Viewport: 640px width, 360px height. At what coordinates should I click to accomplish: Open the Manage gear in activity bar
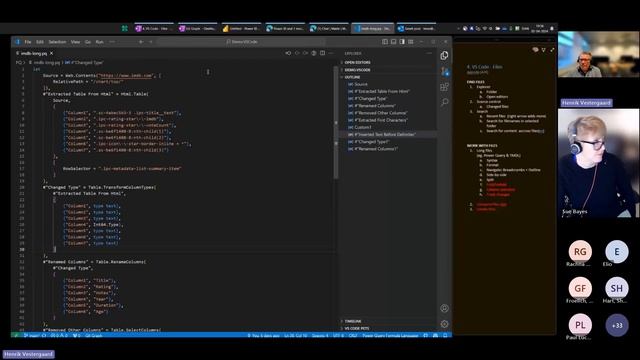tap(444, 324)
